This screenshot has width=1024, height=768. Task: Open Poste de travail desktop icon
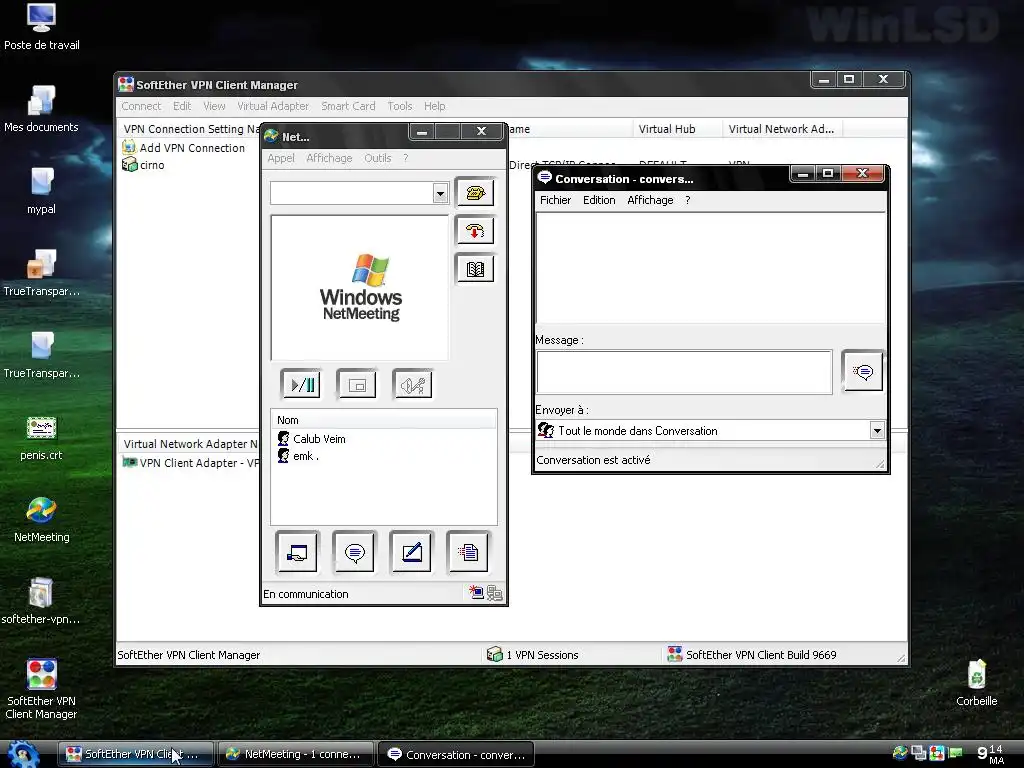coord(41,27)
